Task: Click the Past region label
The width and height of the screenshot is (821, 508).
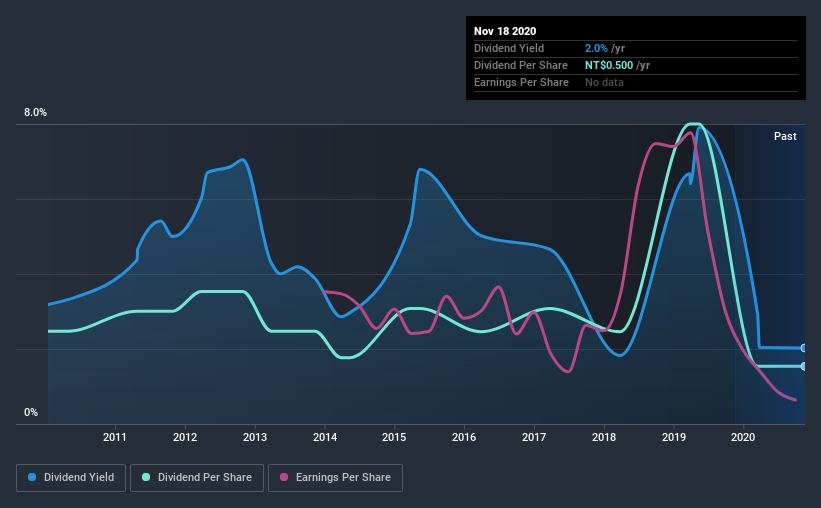Action: (x=785, y=136)
